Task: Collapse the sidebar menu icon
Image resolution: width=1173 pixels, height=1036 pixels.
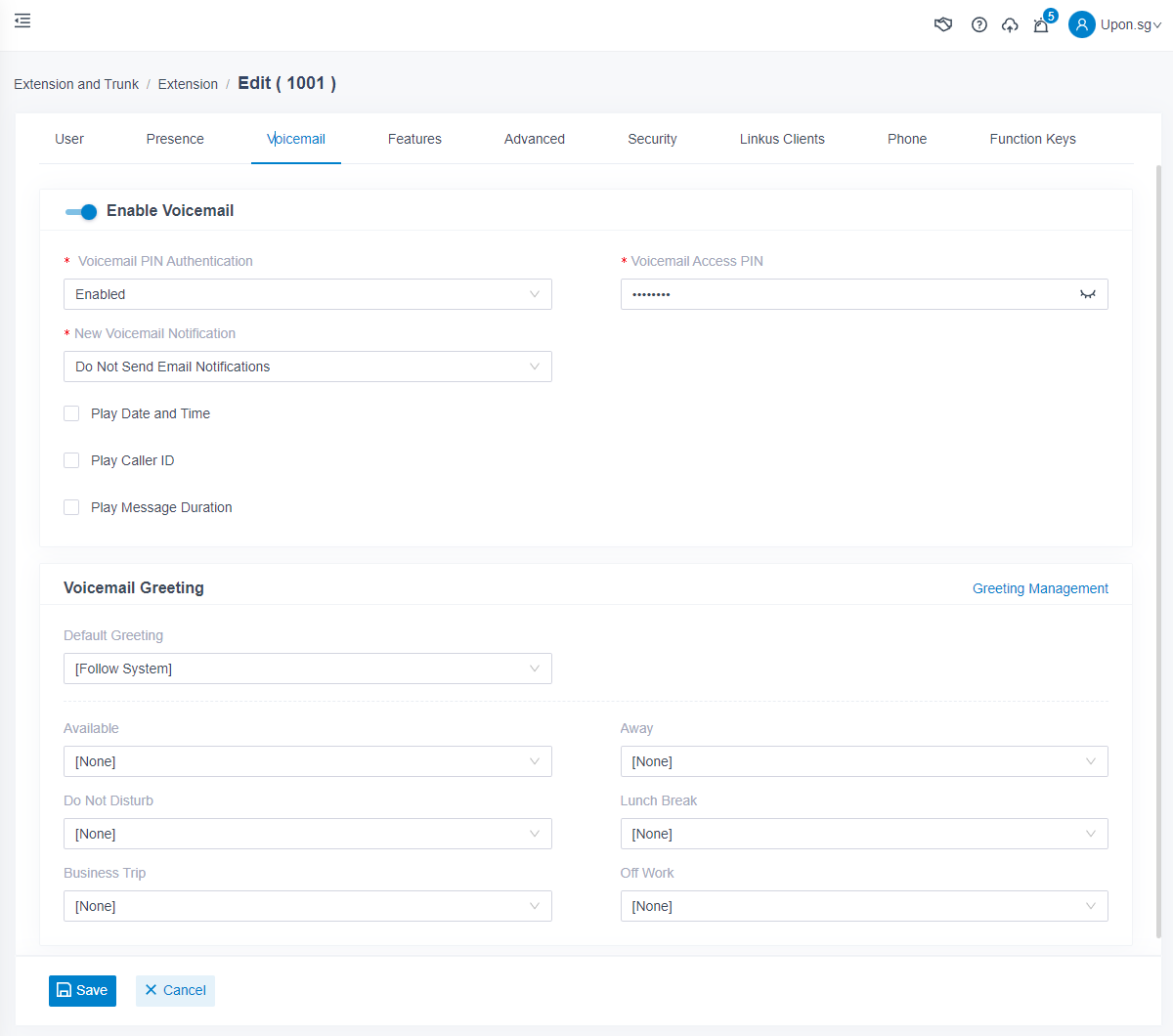Action: point(22,21)
